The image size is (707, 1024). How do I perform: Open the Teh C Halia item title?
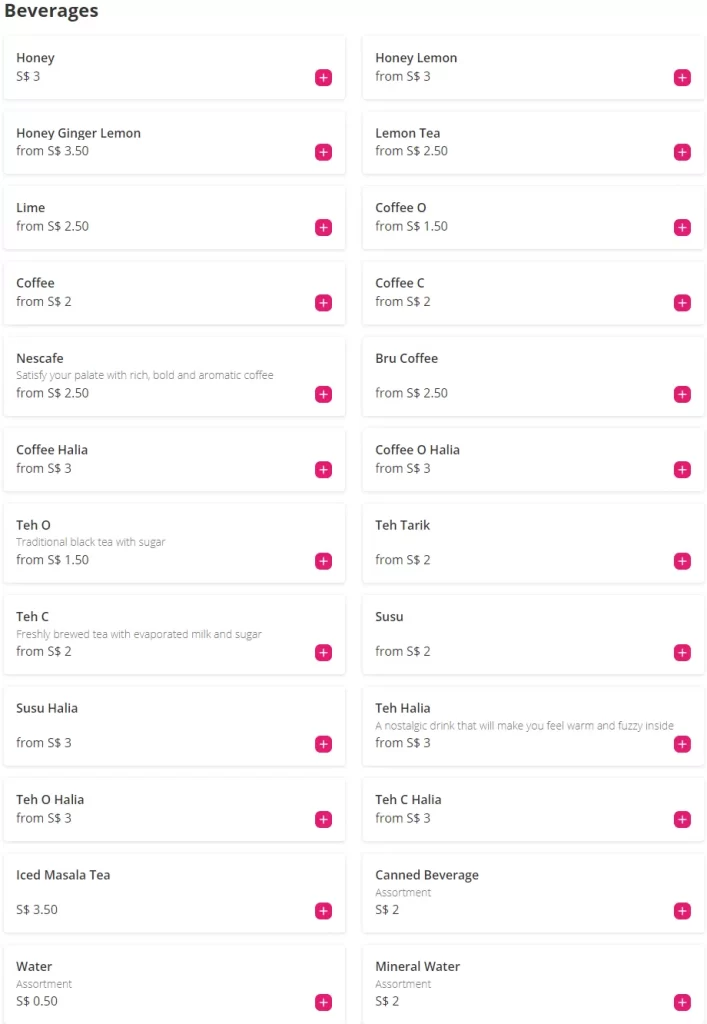pos(408,800)
